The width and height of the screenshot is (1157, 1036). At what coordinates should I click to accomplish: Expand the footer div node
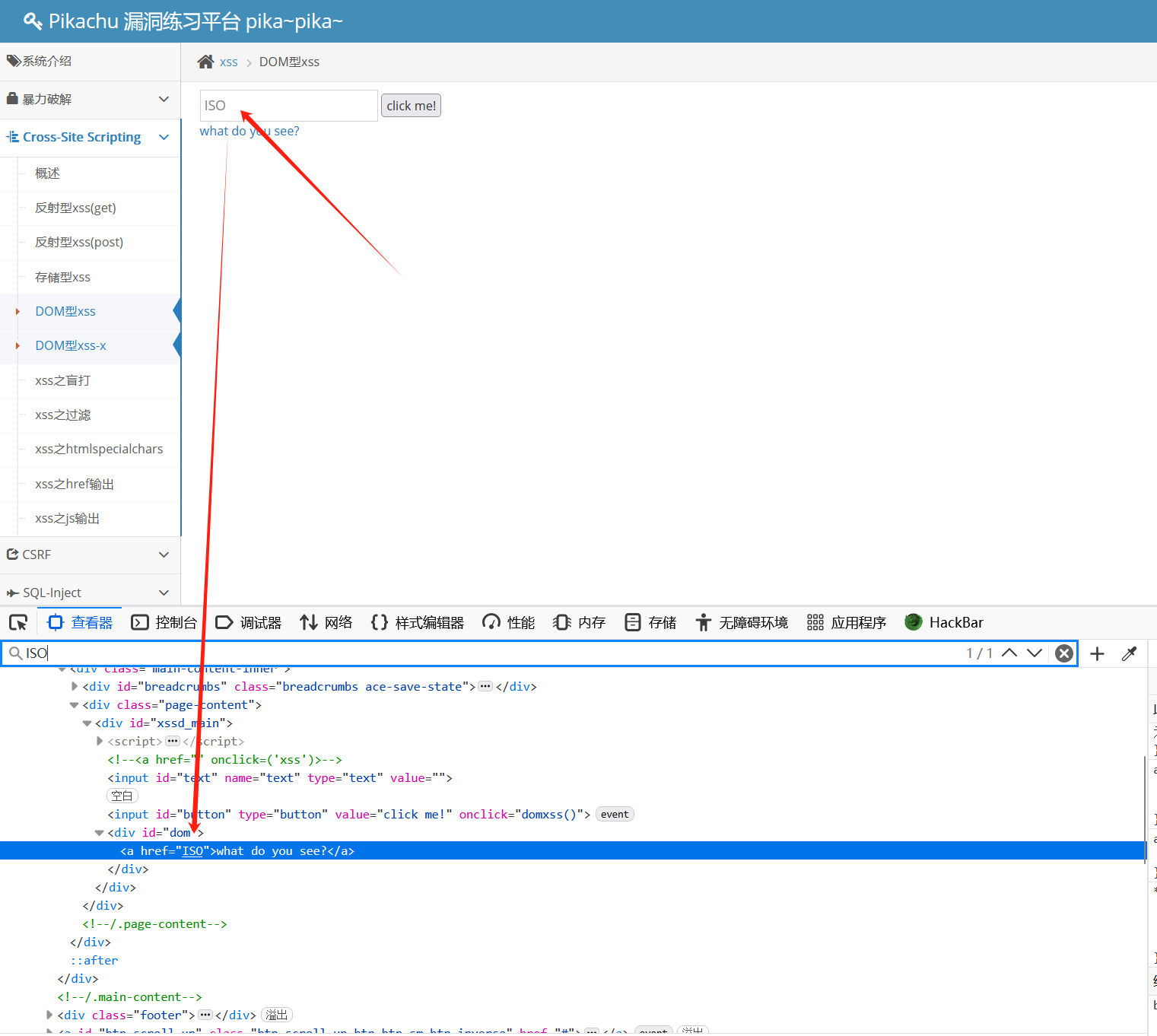pos(49,1015)
